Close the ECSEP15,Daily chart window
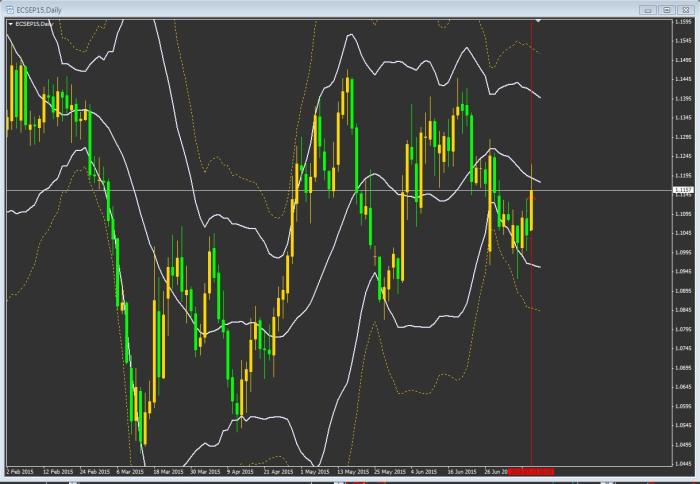700x484 pixels. (685, 10)
